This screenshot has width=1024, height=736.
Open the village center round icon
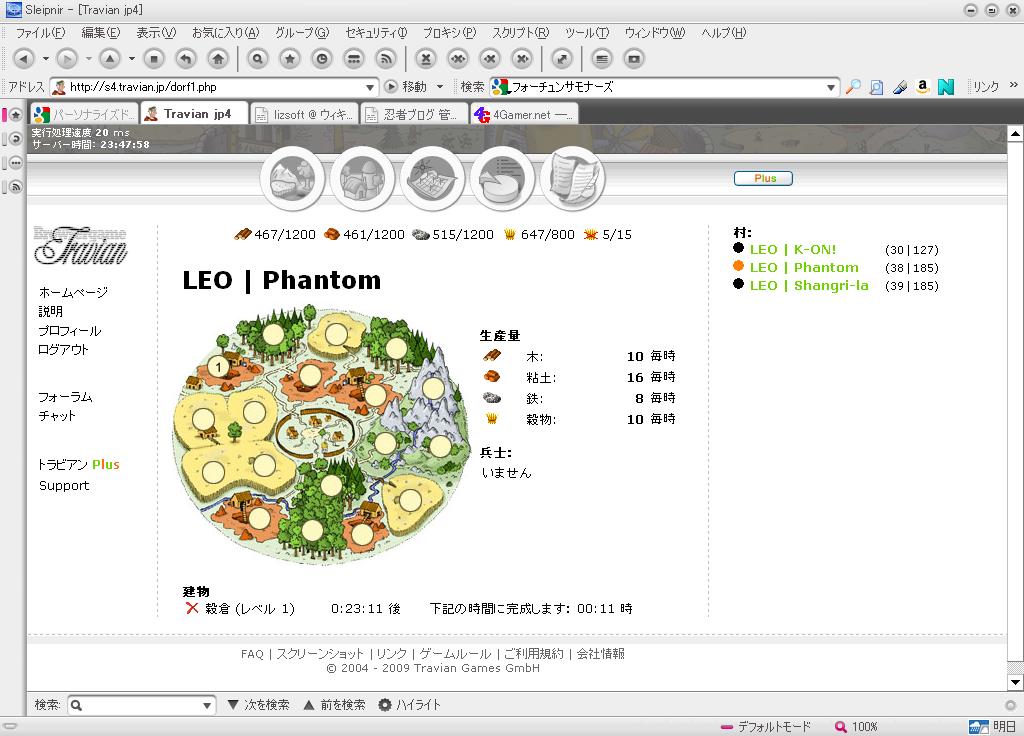[x=362, y=178]
